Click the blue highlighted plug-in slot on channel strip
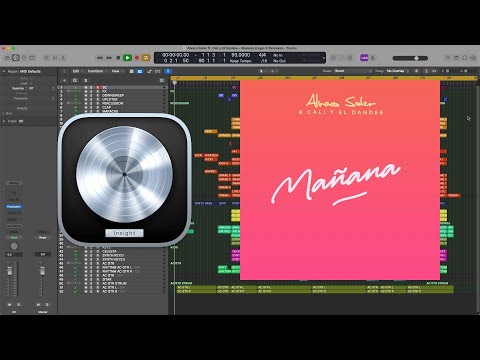Screen dimensions: 480x360 14,206
